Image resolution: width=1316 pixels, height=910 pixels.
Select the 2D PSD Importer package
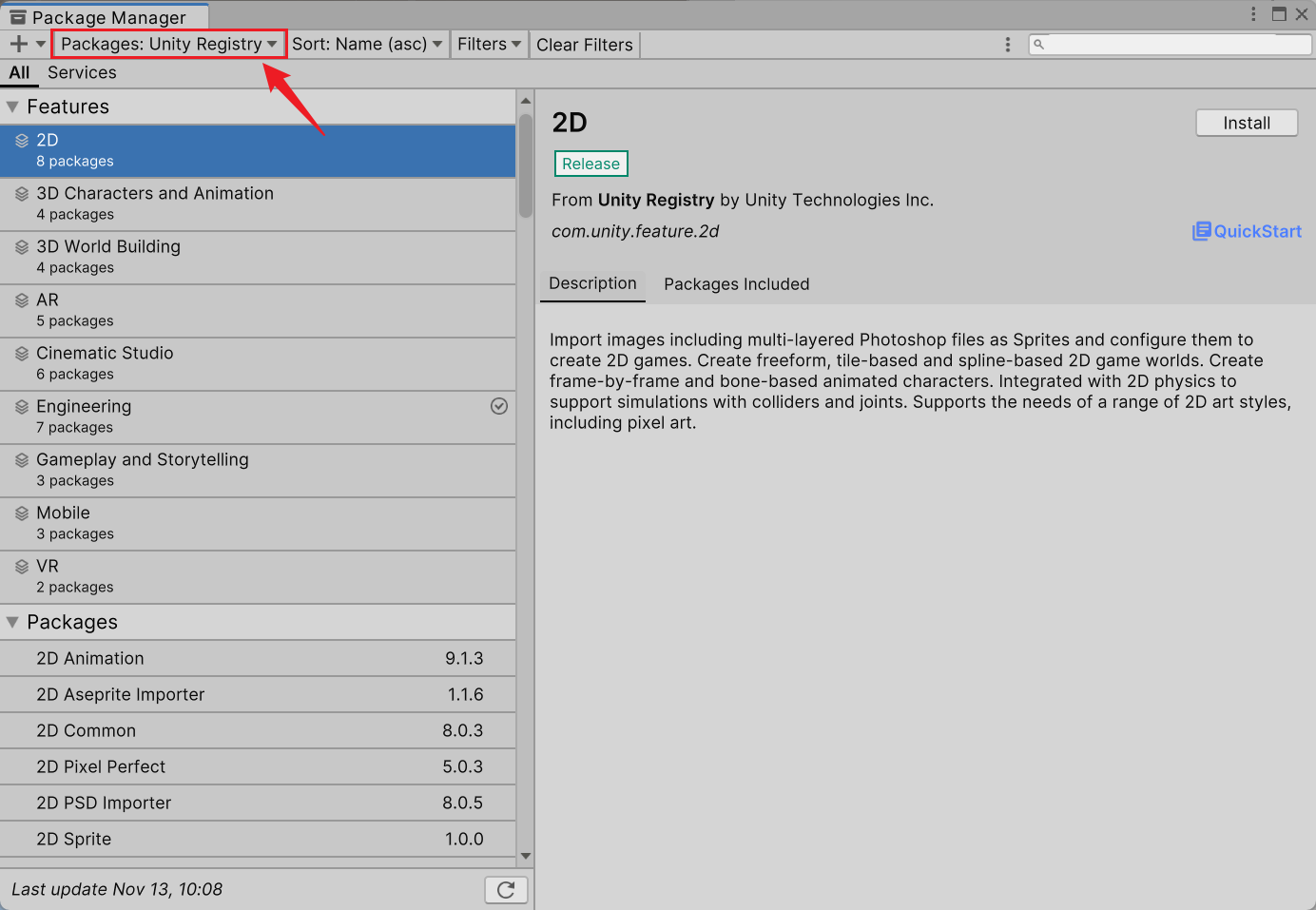258,804
